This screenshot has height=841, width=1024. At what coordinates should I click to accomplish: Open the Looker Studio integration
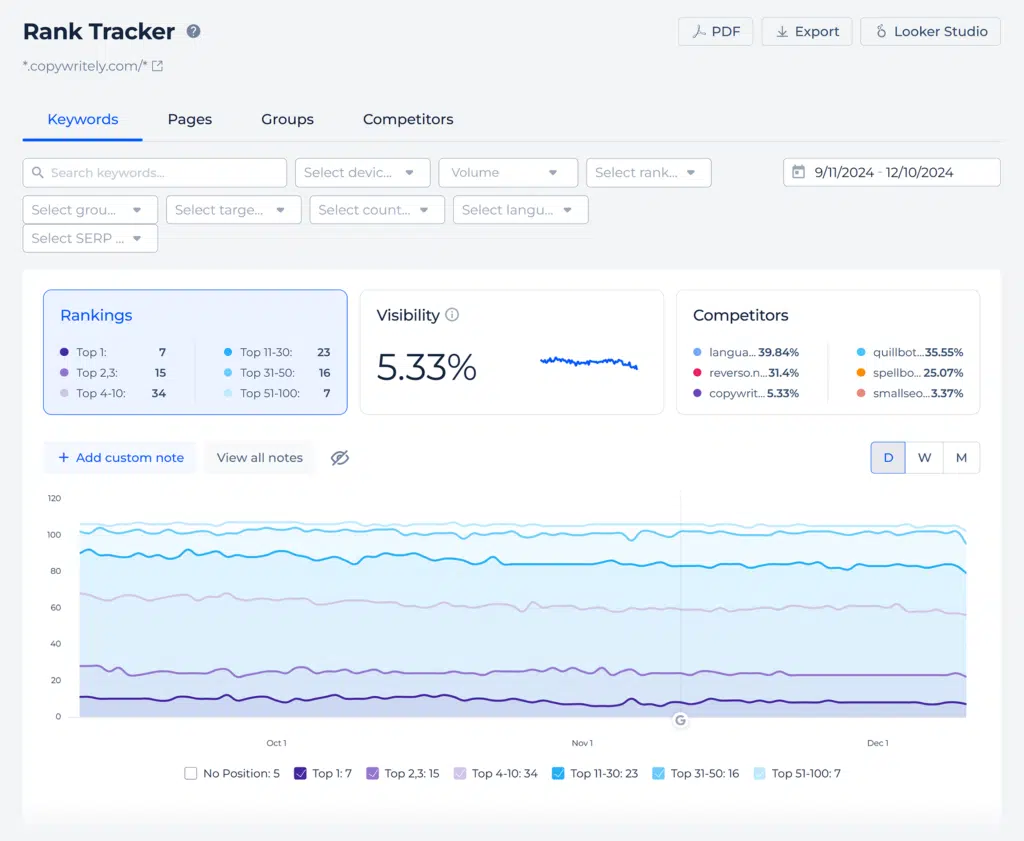pos(930,31)
